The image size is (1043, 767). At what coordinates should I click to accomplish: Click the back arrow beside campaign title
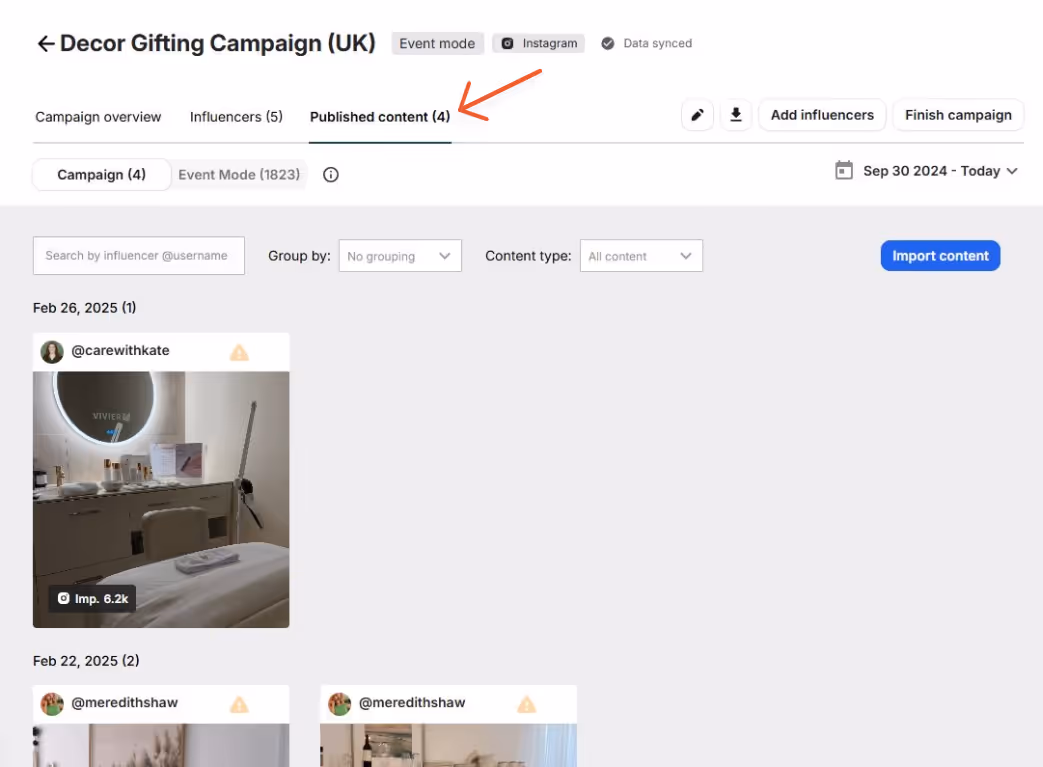[x=45, y=44]
